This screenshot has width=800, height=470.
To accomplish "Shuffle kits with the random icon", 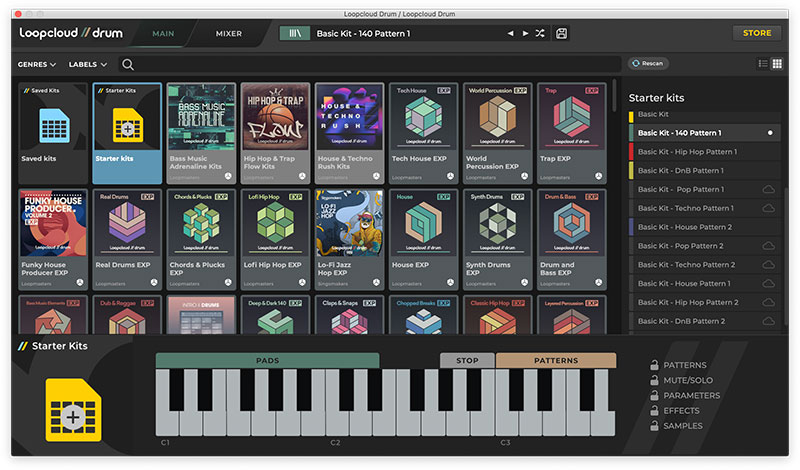I will (540, 34).
